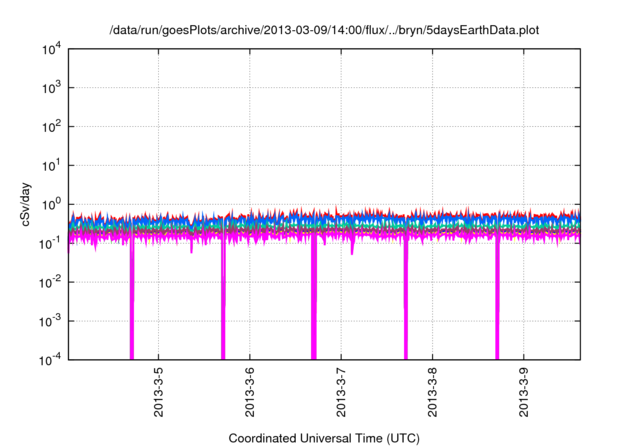Viewport: 640px width, 448px height.
Task: Click the 10^-2 y-axis tick label
Action: pyautogui.click(x=50, y=282)
